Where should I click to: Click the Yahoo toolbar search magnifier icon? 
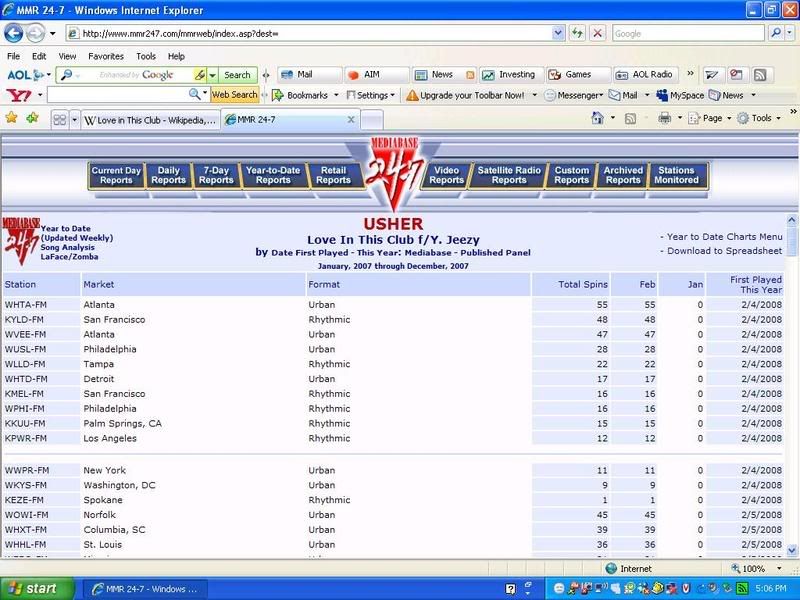[x=194, y=94]
